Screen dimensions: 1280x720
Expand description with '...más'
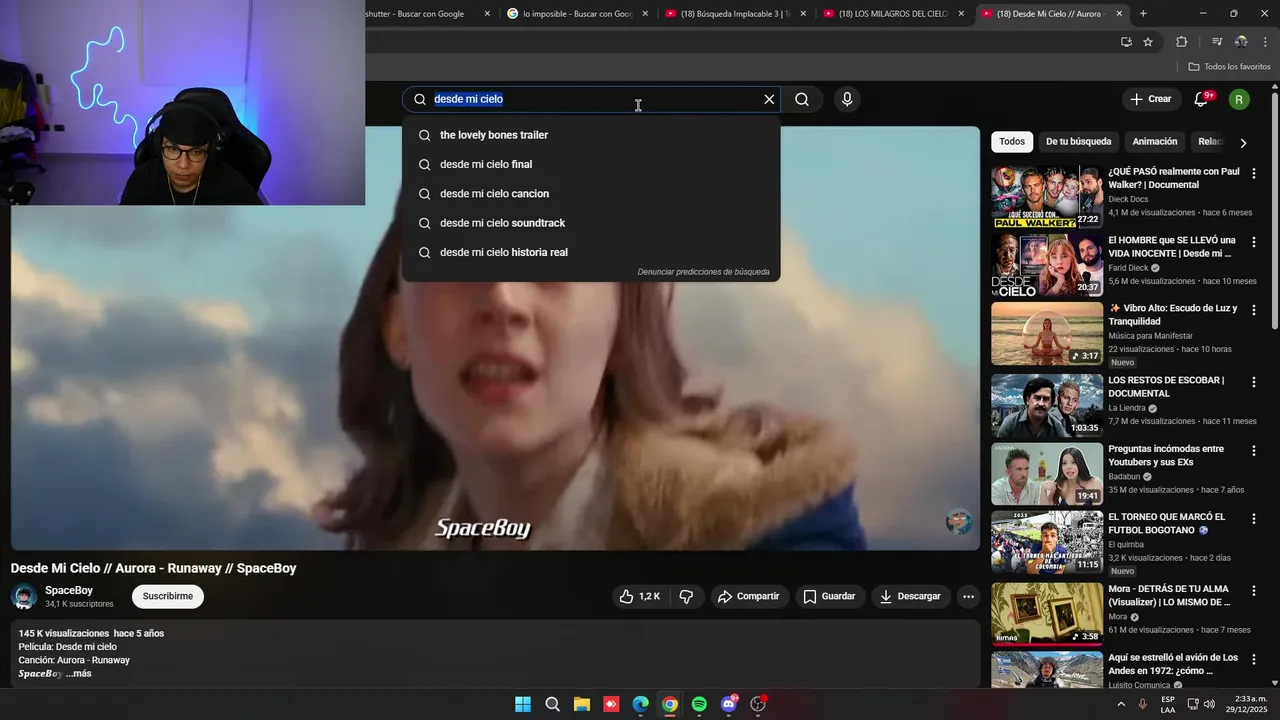78,673
